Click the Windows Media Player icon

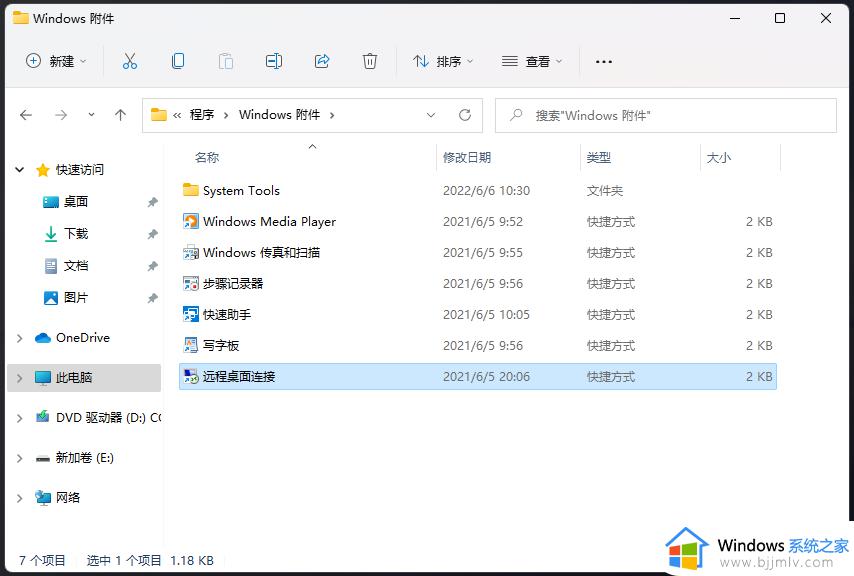pyautogui.click(x=191, y=222)
